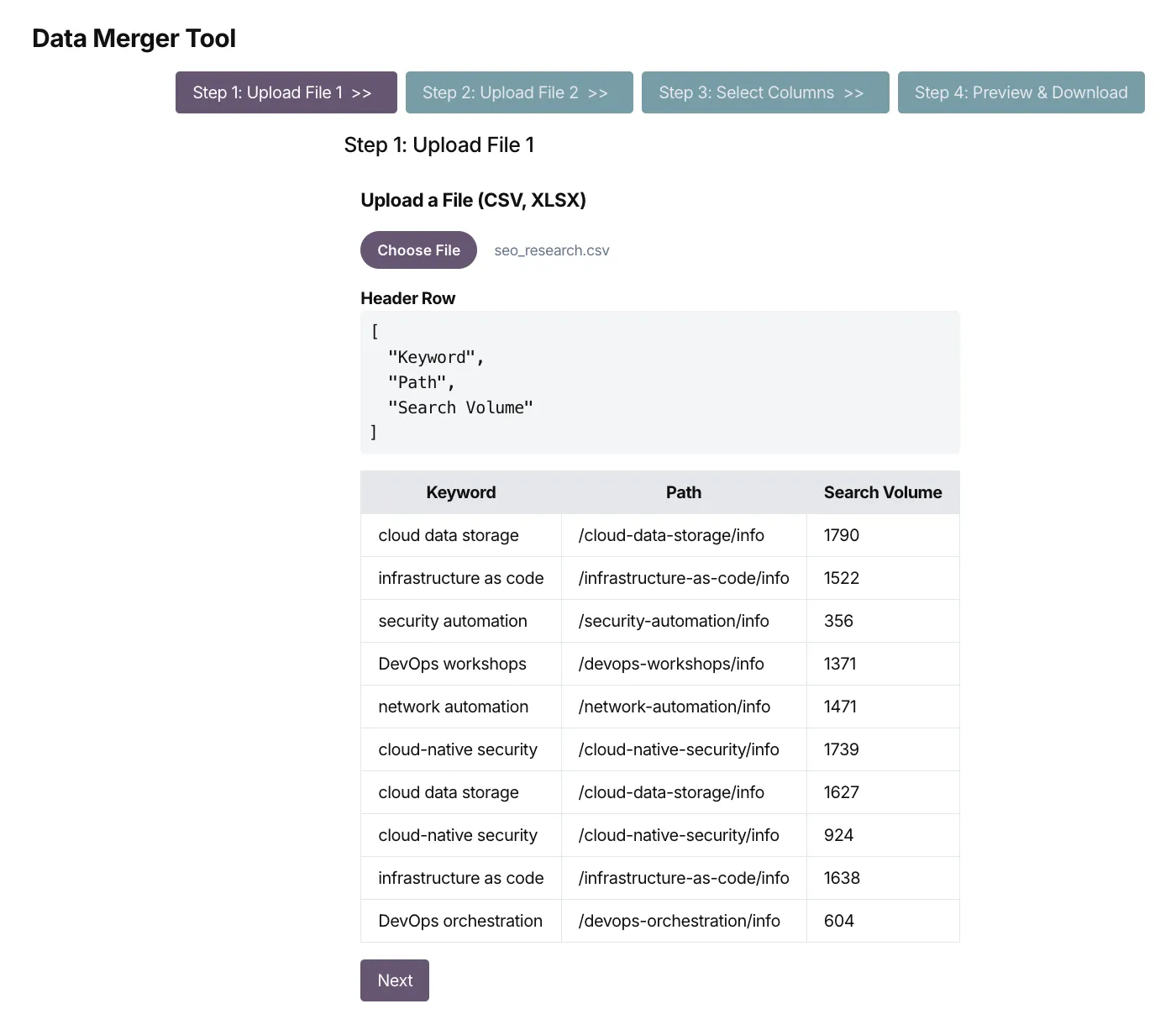1176x1030 pixels.
Task: Click the Step 1: Upload File 1 heading
Action: (x=439, y=145)
